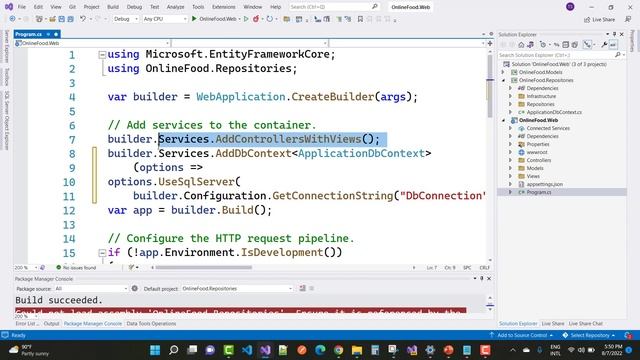Collapse the using directives block at line 1
Image resolution: width=640 pixels, height=360 pixels.
pos(102,54)
